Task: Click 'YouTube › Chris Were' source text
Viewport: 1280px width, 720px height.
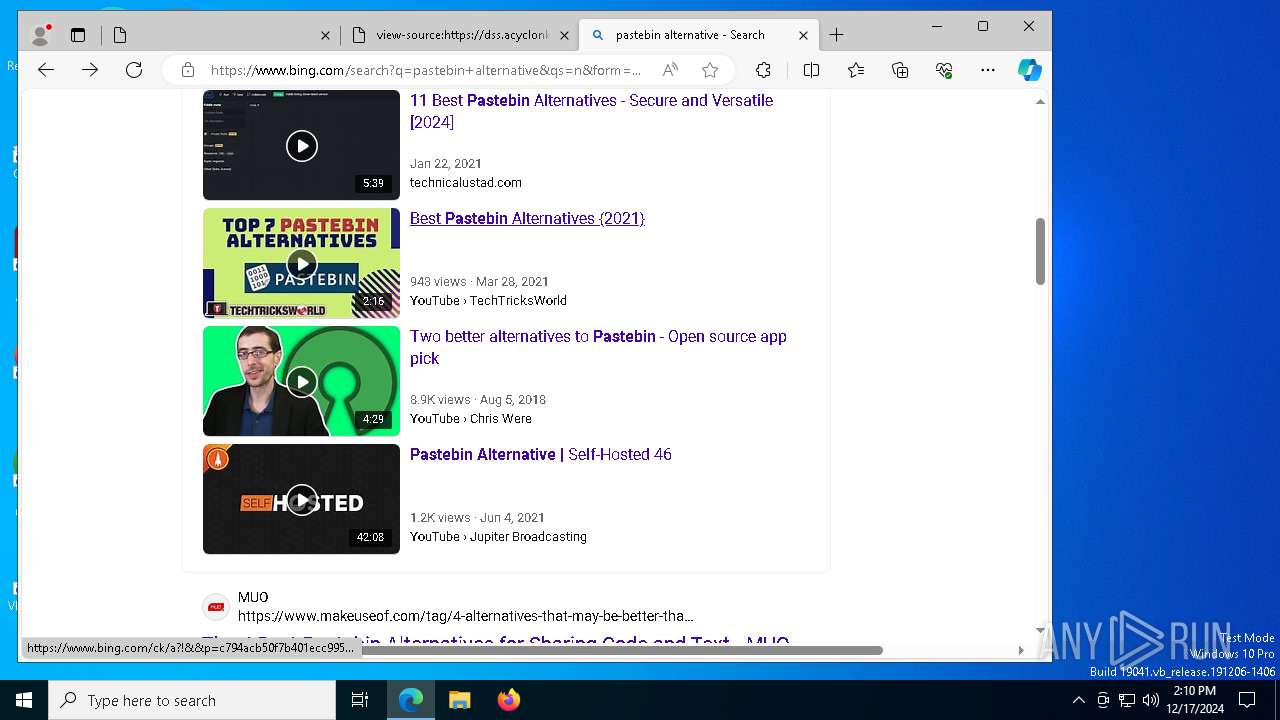Action: (x=471, y=418)
